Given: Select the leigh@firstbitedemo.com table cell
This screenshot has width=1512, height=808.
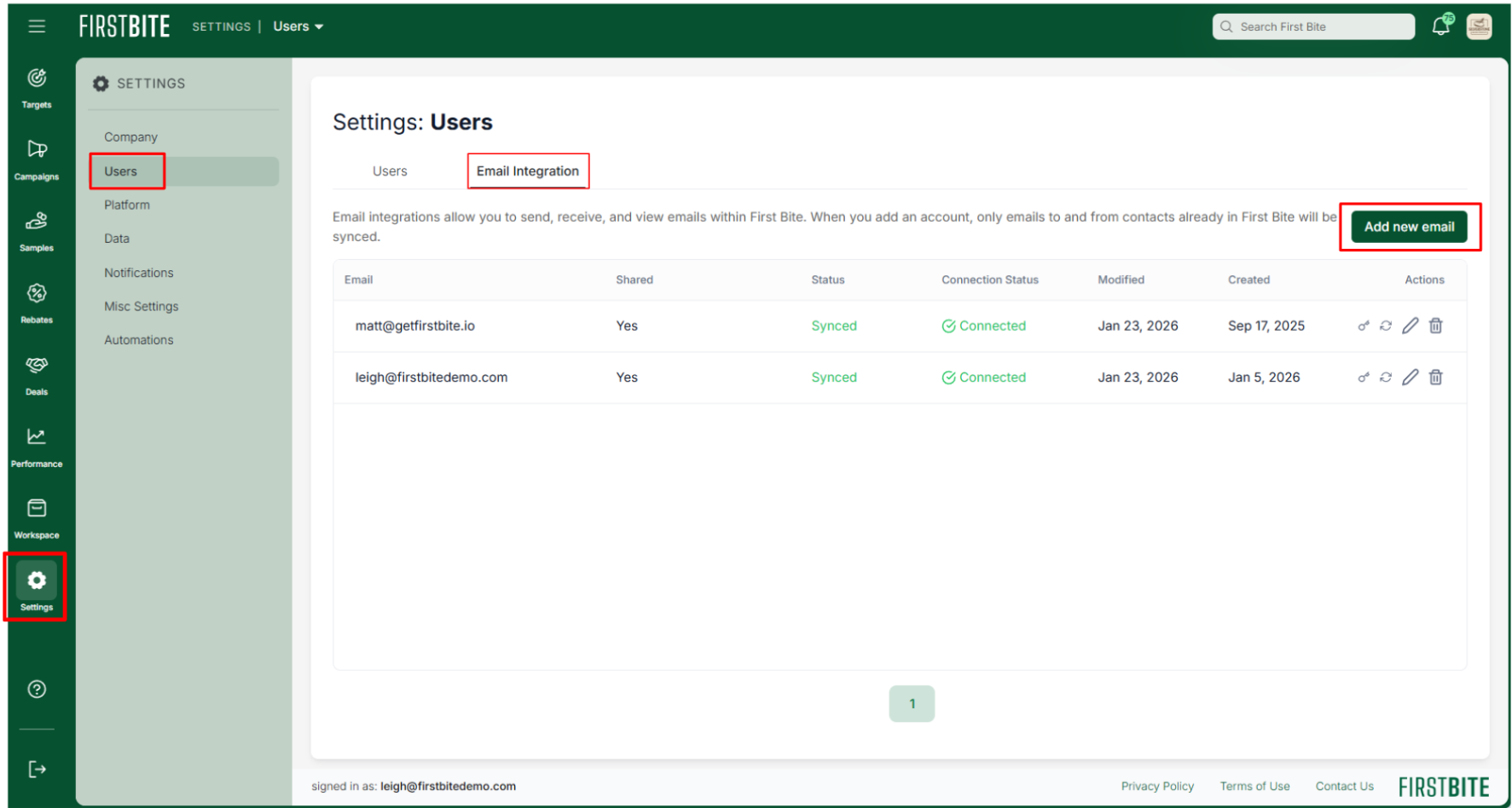Looking at the screenshot, I should 432,377.
